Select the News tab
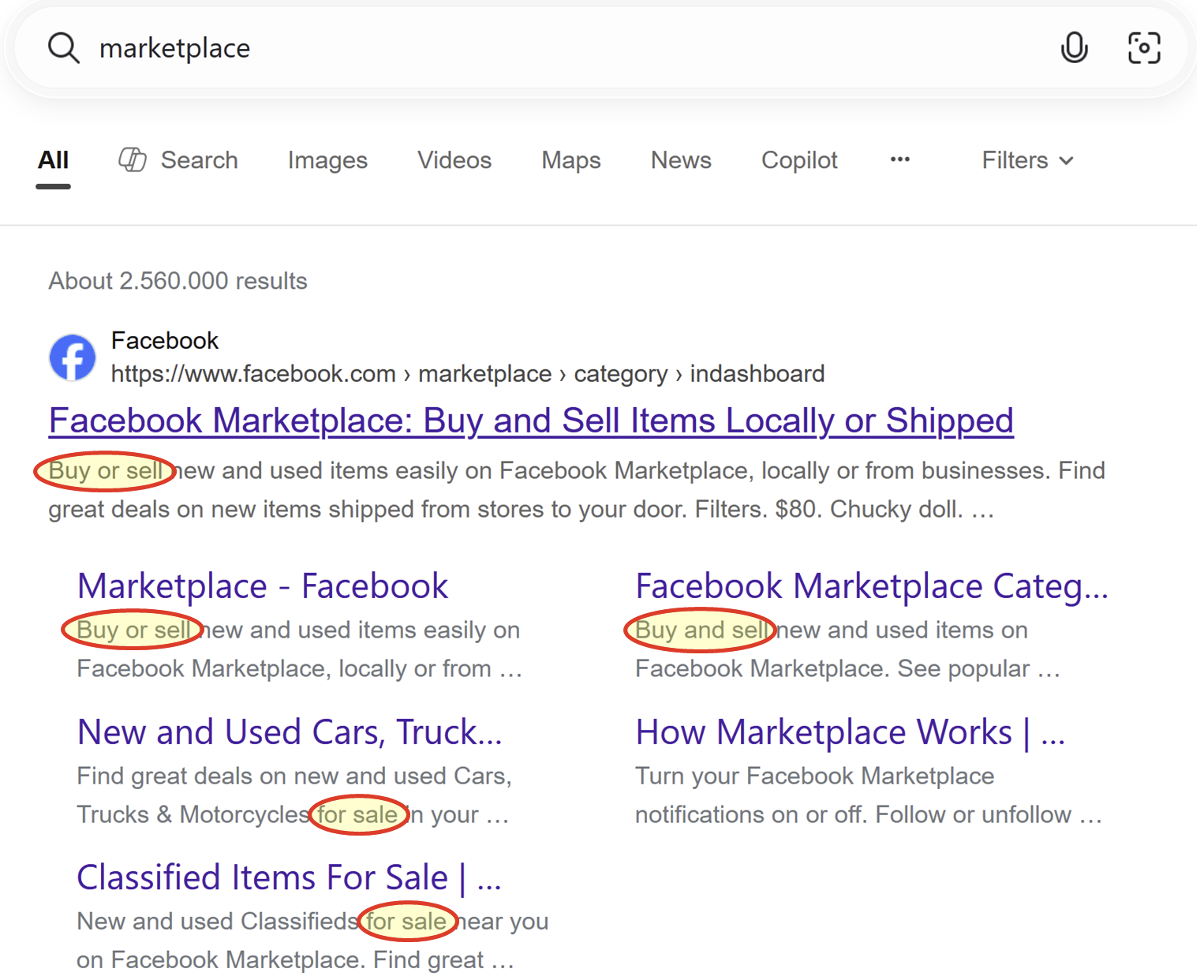 coord(681,160)
